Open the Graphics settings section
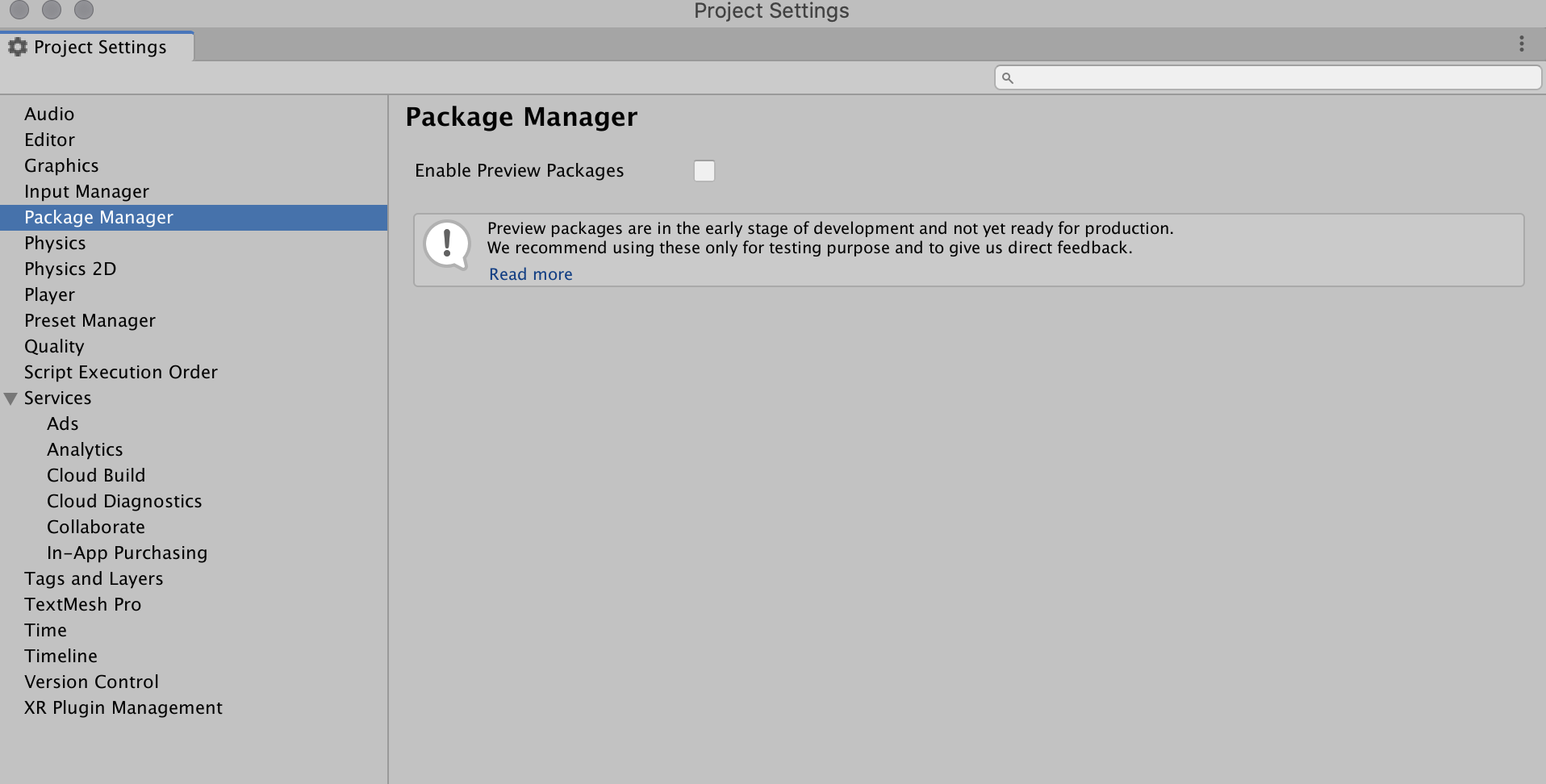The image size is (1546, 784). coord(61,165)
